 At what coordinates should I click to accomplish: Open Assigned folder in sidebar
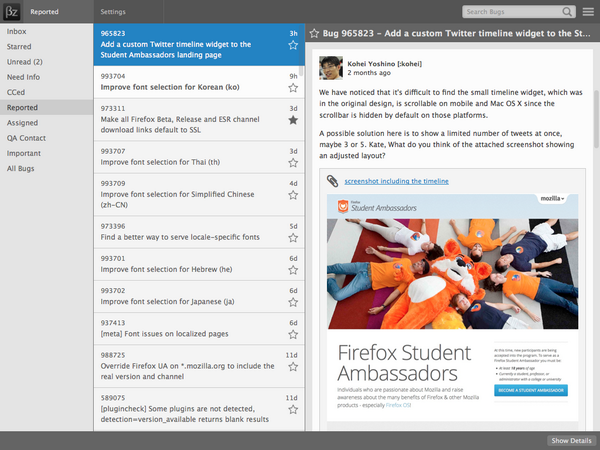46,123
